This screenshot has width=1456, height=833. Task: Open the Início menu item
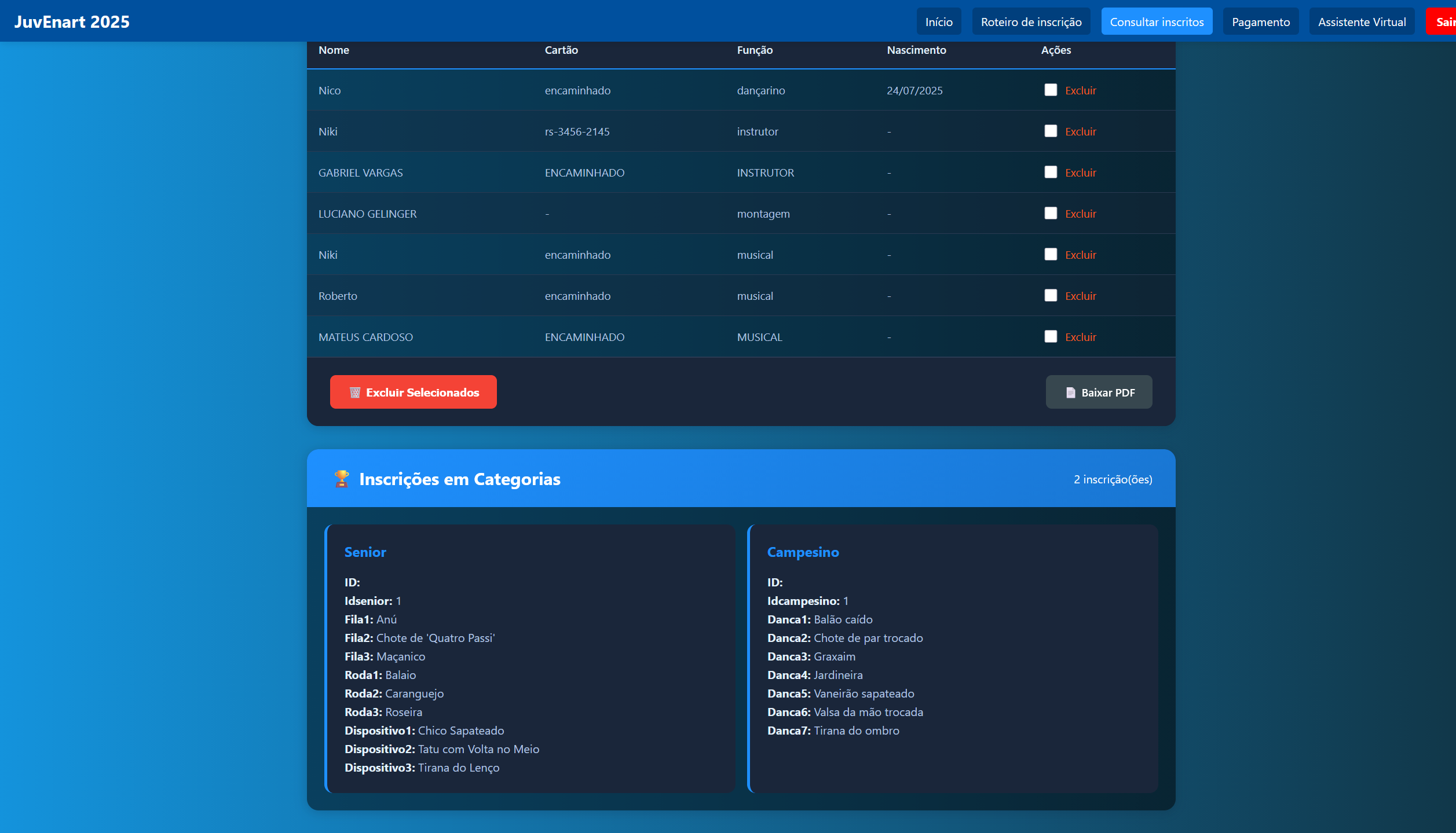click(x=938, y=21)
